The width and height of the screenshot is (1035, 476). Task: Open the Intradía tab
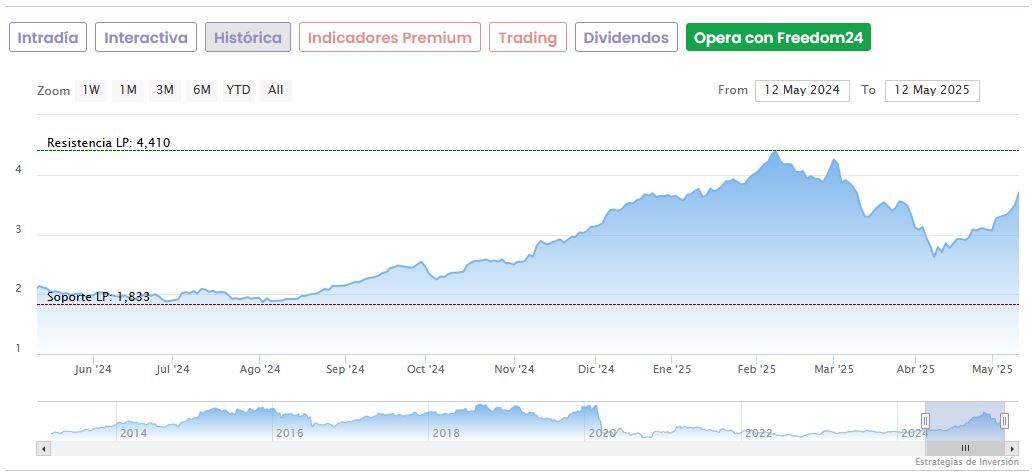[x=48, y=38]
